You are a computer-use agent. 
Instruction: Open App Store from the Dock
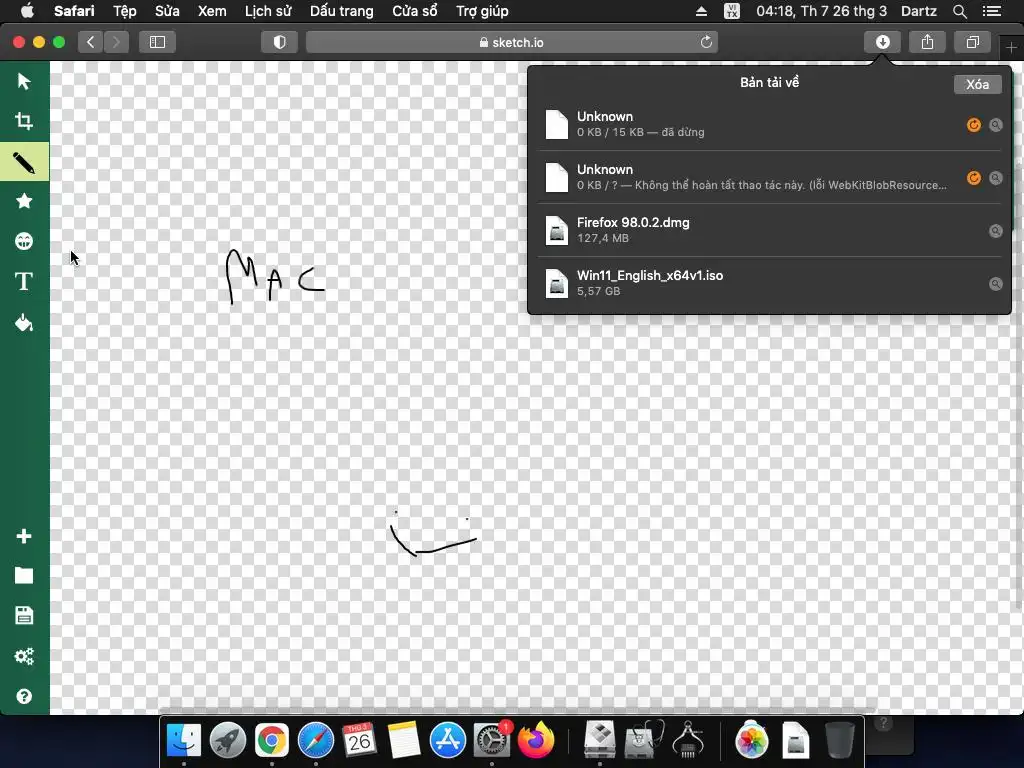447,740
